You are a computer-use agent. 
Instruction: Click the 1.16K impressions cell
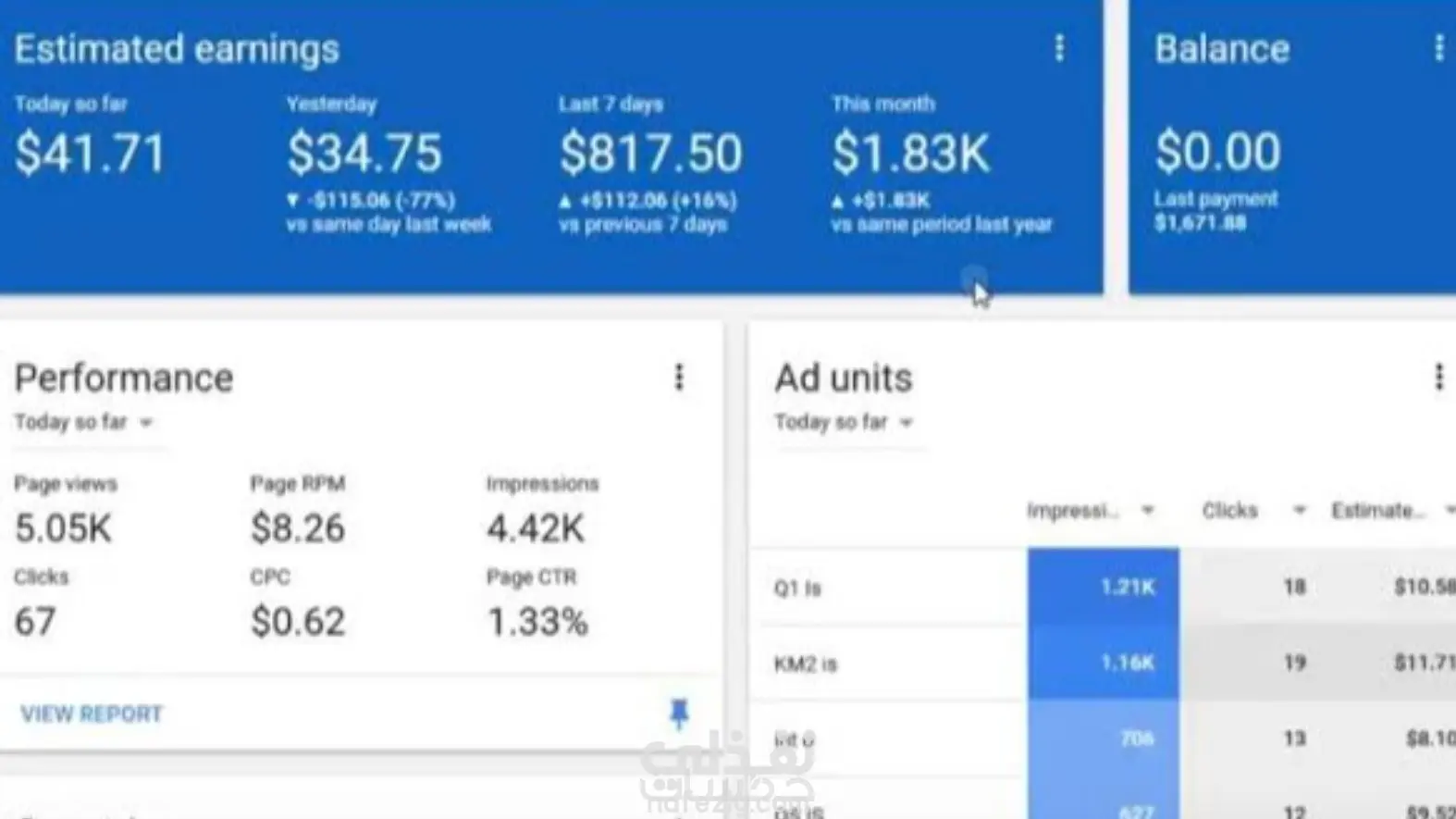pyautogui.click(x=1104, y=663)
